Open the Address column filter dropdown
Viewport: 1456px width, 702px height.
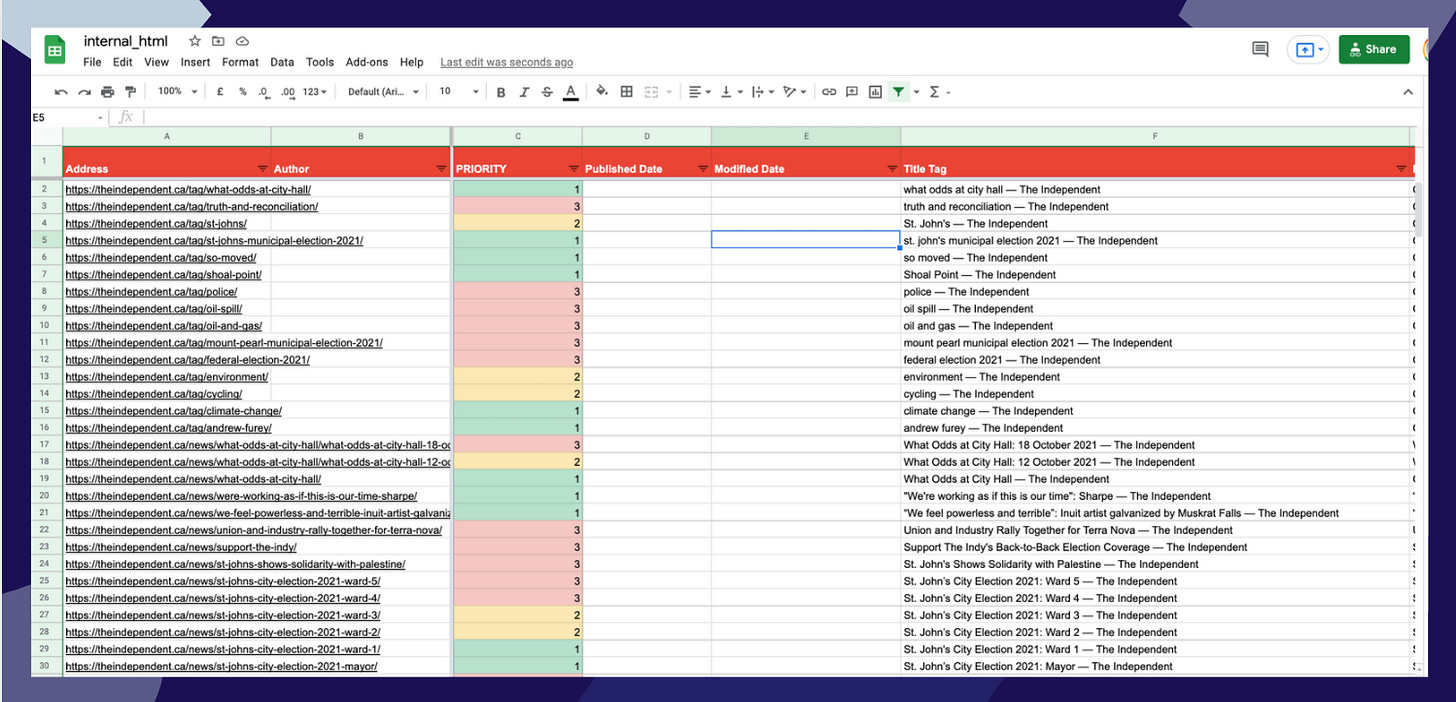click(x=263, y=169)
